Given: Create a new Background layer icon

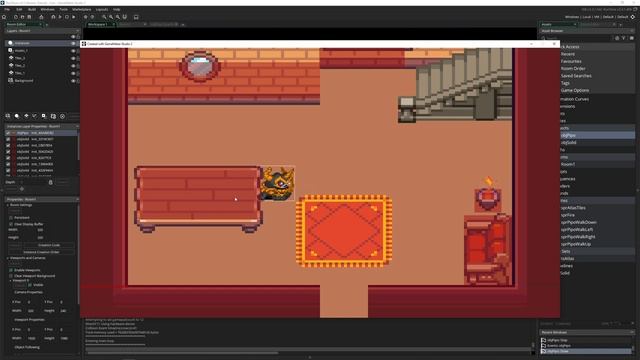Looking at the screenshot, I should click(7, 116).
